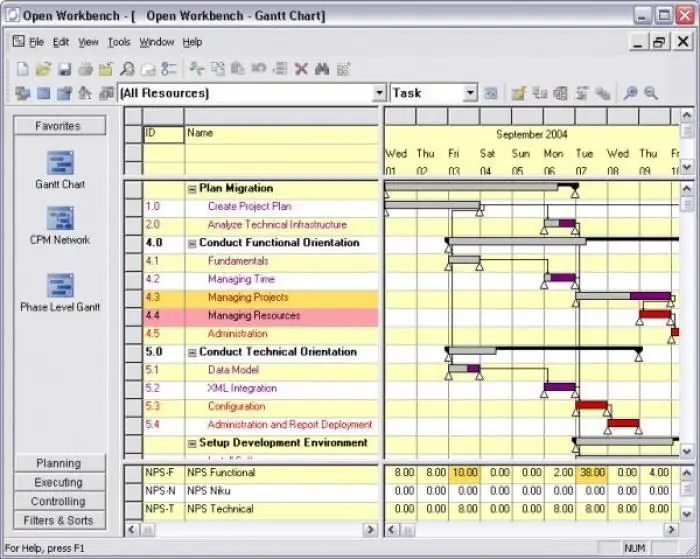This screenshot has width=700, height=559.
Task: Click the binoculars Find toolbar icon
Action: coord(322,69)
